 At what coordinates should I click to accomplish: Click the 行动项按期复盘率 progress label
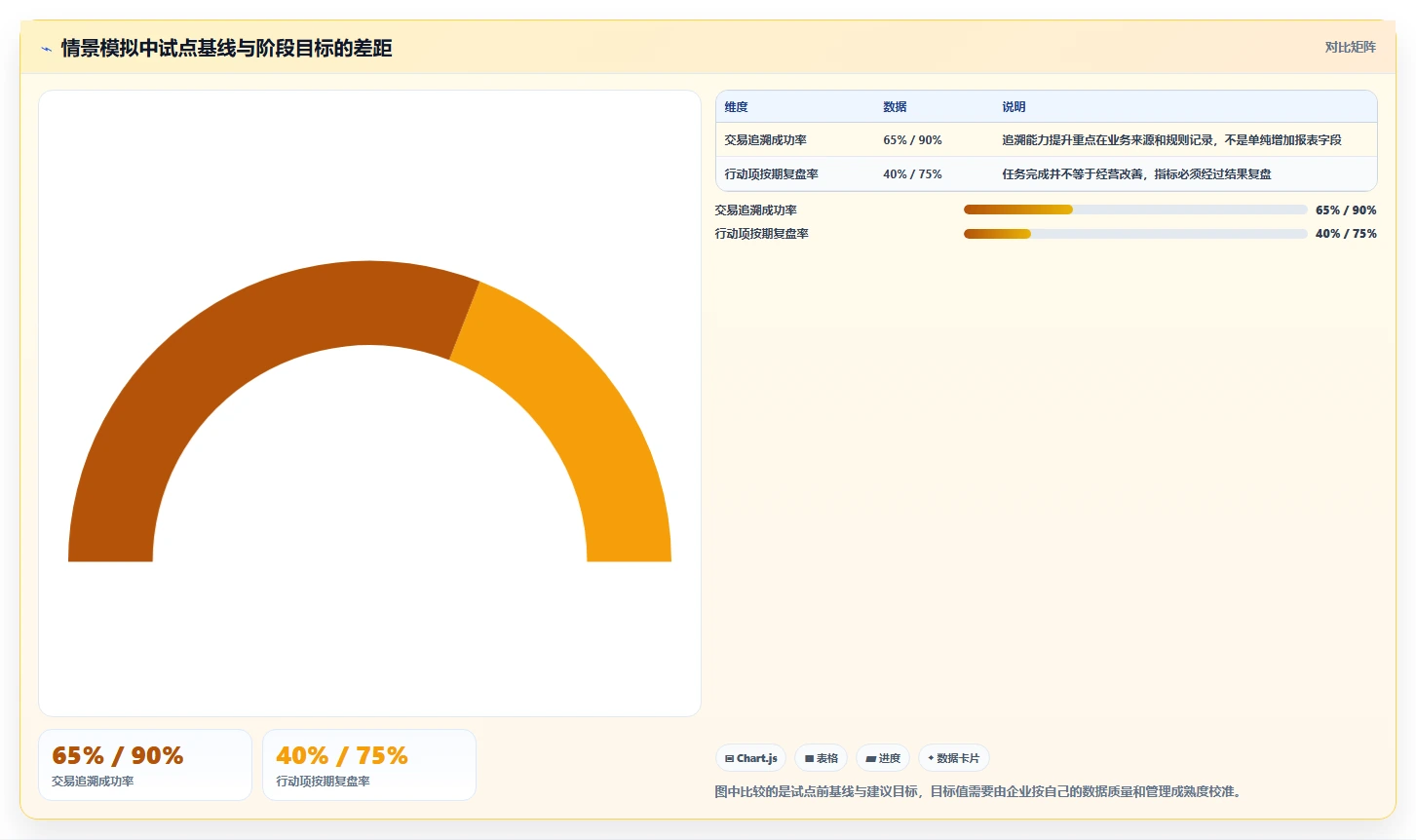(x=761, y=234)
